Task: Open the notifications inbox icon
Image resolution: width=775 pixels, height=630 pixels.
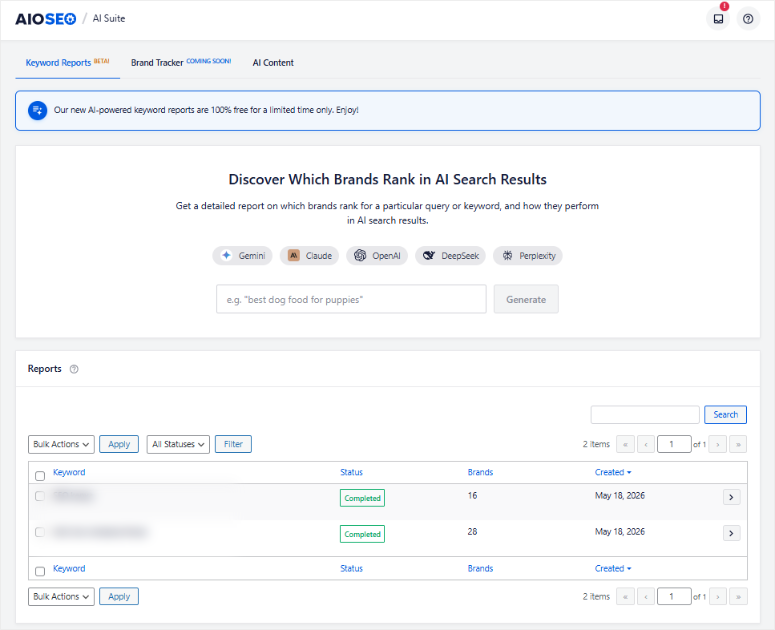Action: click(x=718, y=19)
